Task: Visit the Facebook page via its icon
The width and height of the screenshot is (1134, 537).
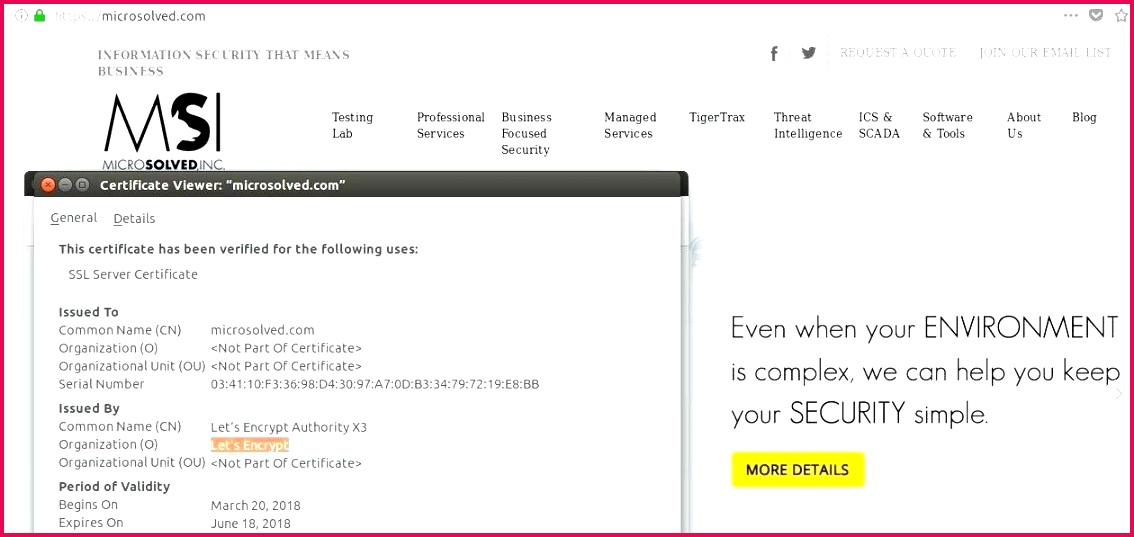Action: 774,54
